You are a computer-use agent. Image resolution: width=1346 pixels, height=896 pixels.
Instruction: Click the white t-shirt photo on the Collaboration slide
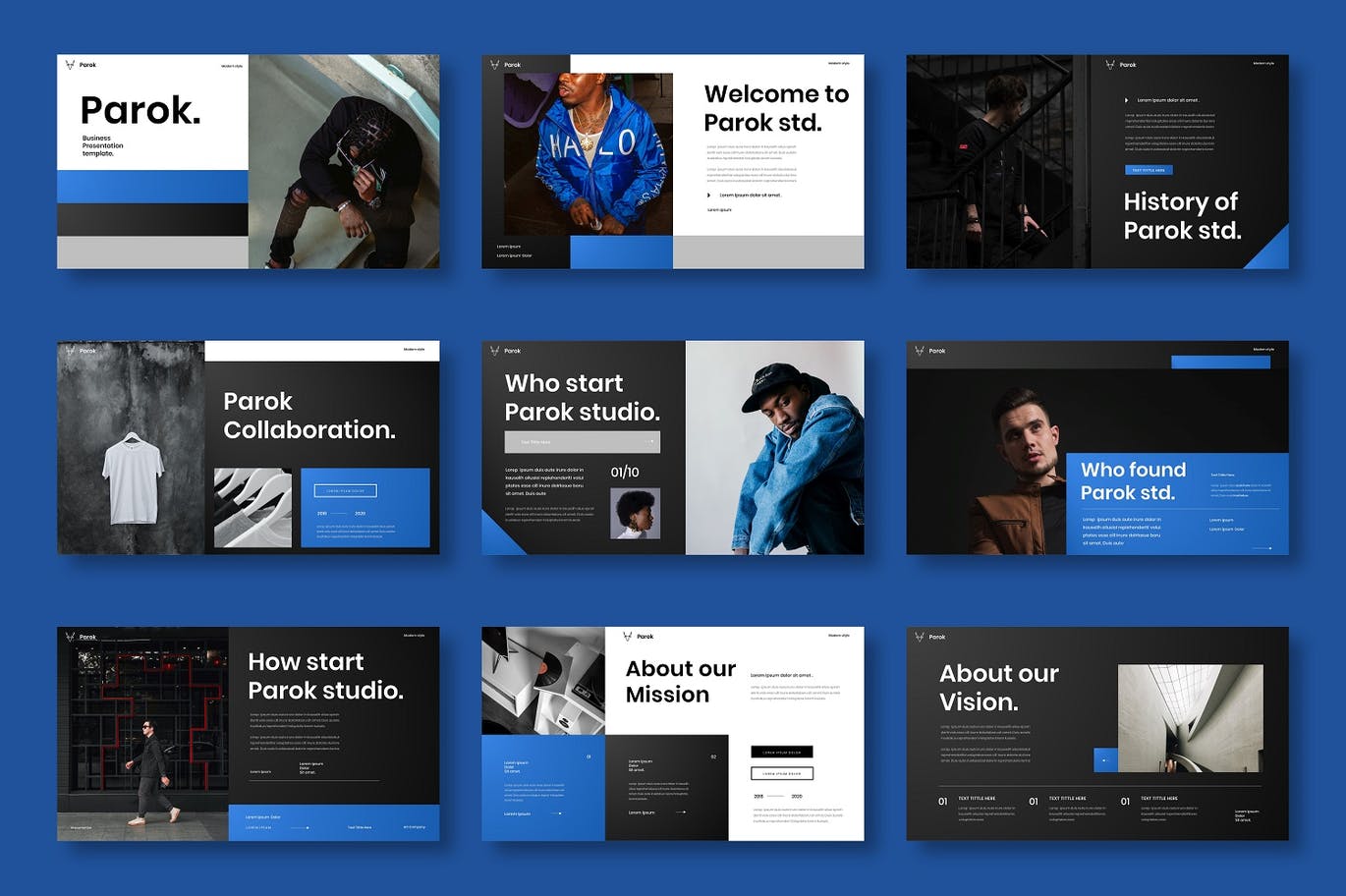133,479
